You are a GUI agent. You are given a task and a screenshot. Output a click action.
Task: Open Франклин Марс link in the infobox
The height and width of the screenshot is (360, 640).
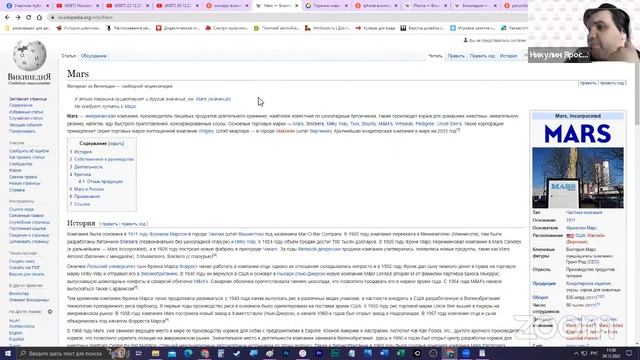click(581, 228)
